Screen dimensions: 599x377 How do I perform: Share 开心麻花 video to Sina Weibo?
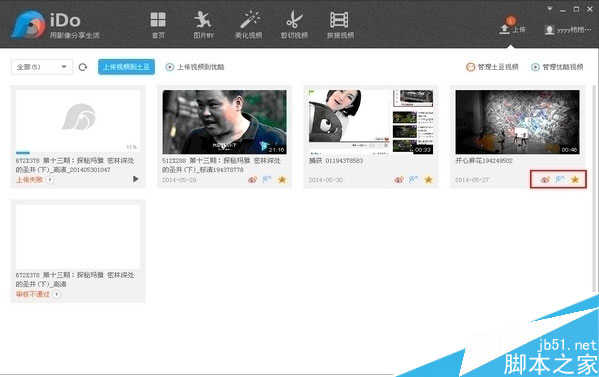tap(545, 180)
